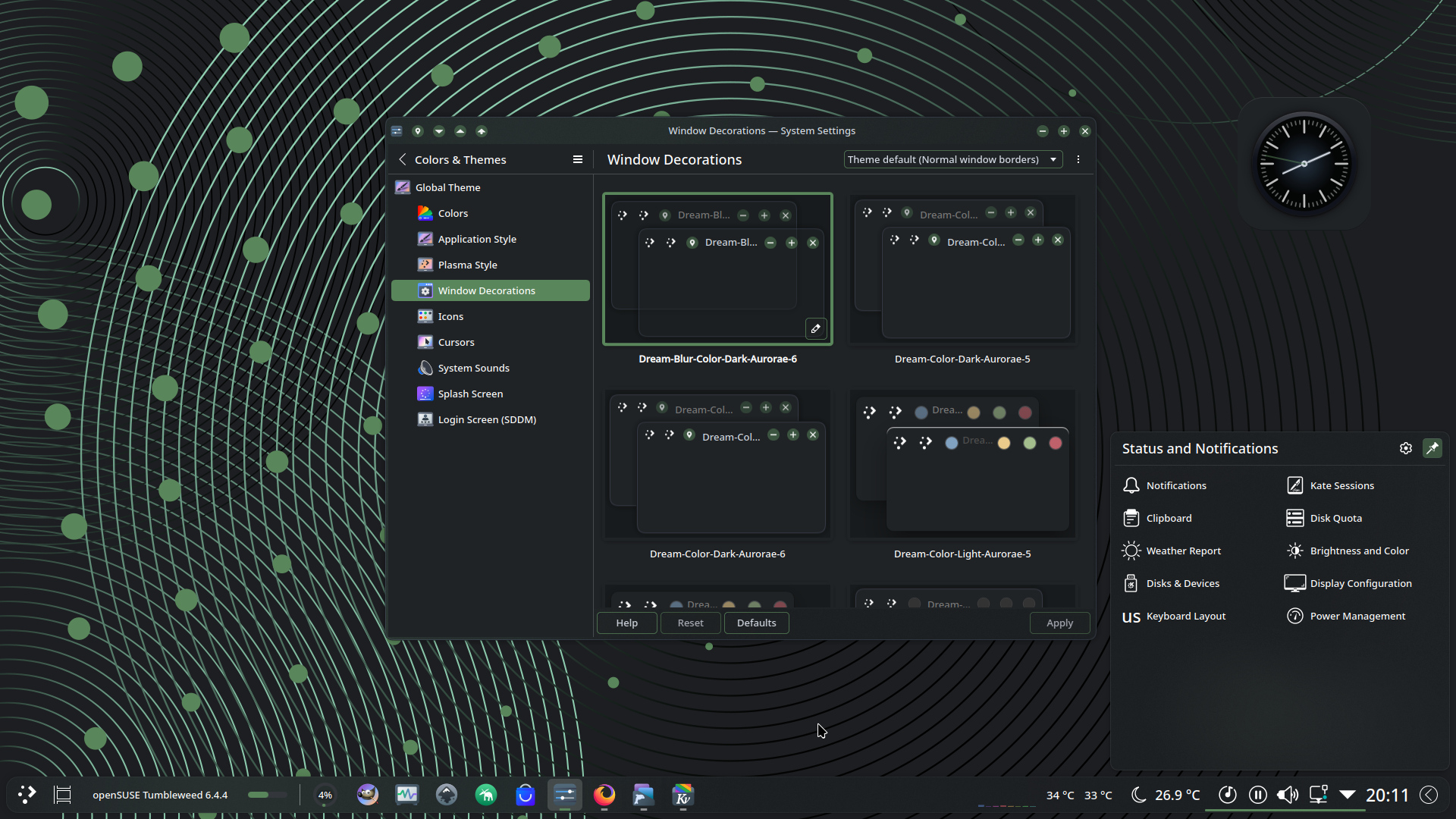
Task: Select Global Theme in the sidebar
Action: (490, 187)
